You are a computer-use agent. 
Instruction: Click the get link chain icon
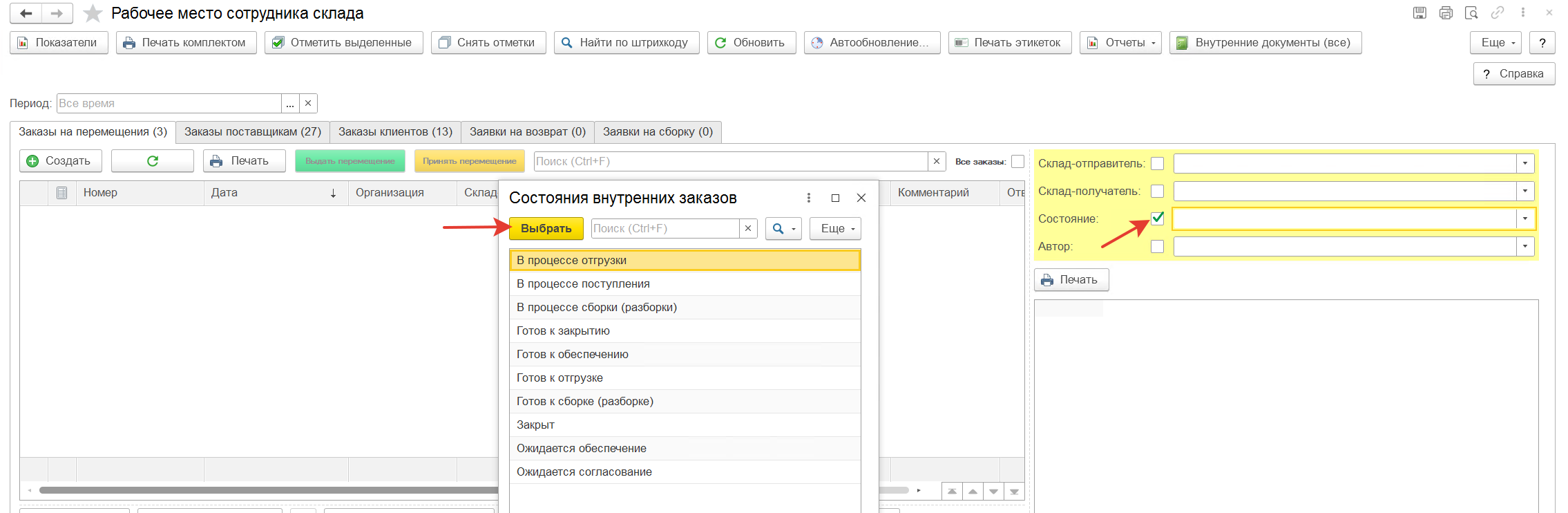(1497, 12)
